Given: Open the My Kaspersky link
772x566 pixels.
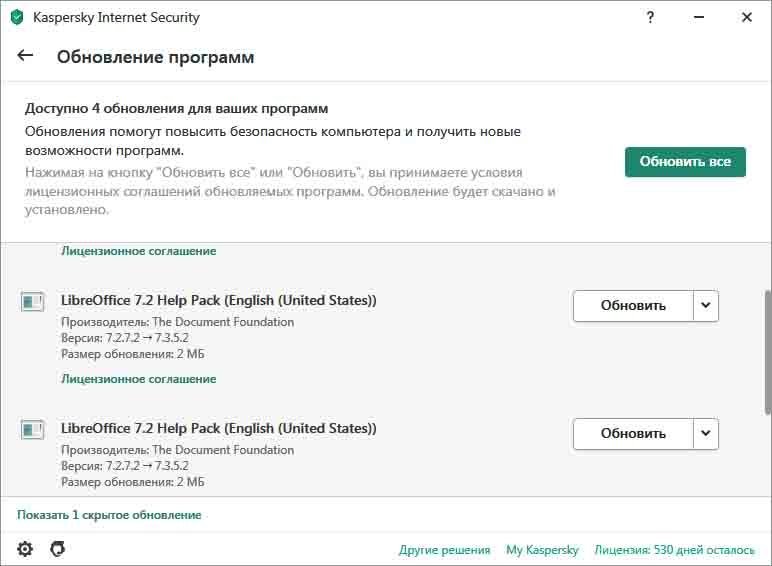Looking at the screenshot, I should click(542, 550).
